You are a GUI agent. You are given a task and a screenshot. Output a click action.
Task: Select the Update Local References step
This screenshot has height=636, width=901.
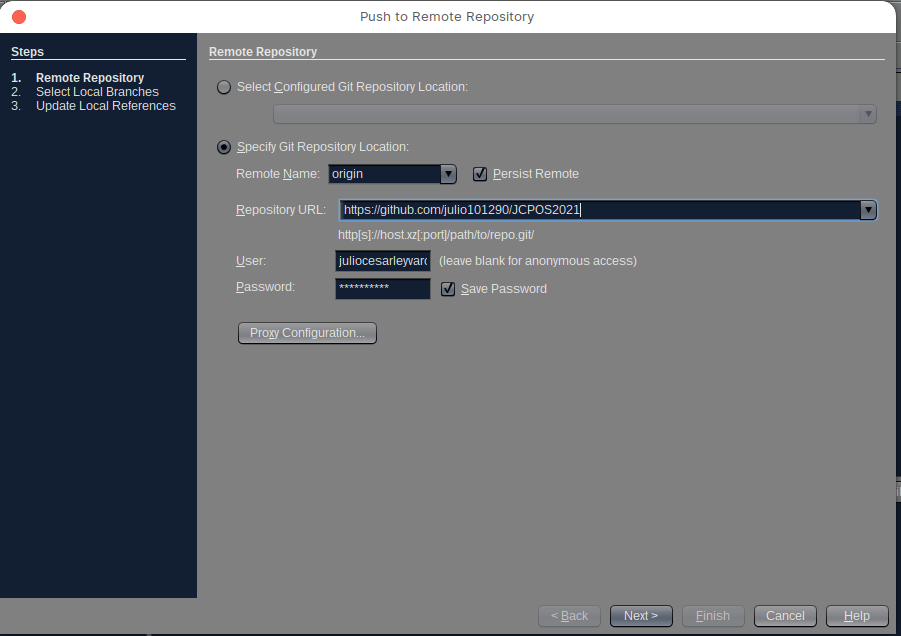[105, 106]
